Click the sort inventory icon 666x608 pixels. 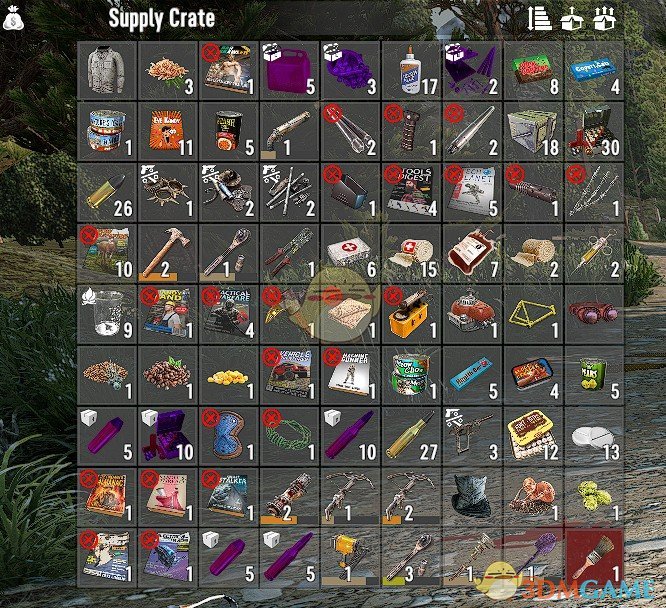pyautogui.click(x=539, y=19)
